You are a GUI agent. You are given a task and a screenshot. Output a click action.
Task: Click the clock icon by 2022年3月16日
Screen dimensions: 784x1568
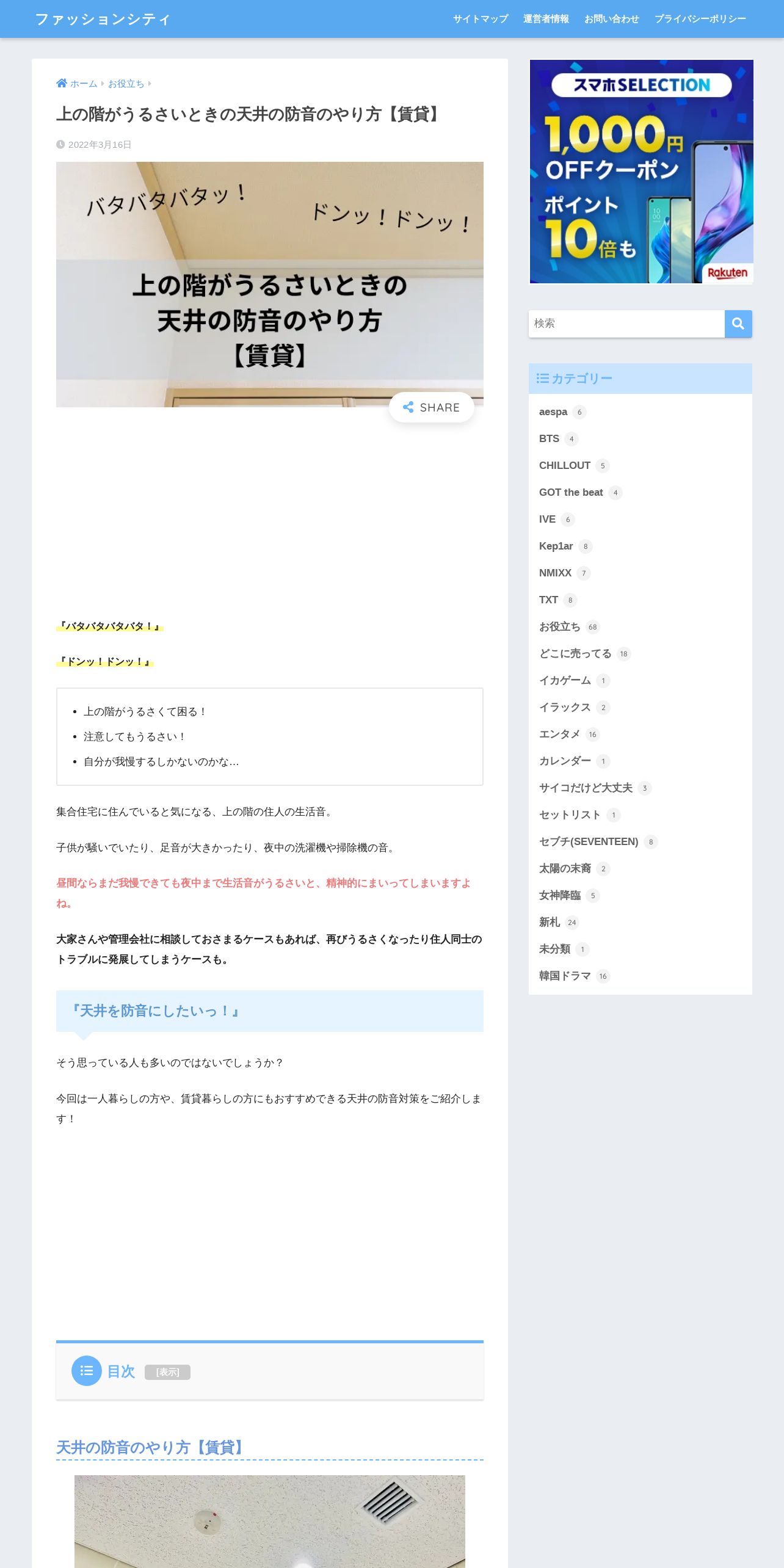(60, 145)
